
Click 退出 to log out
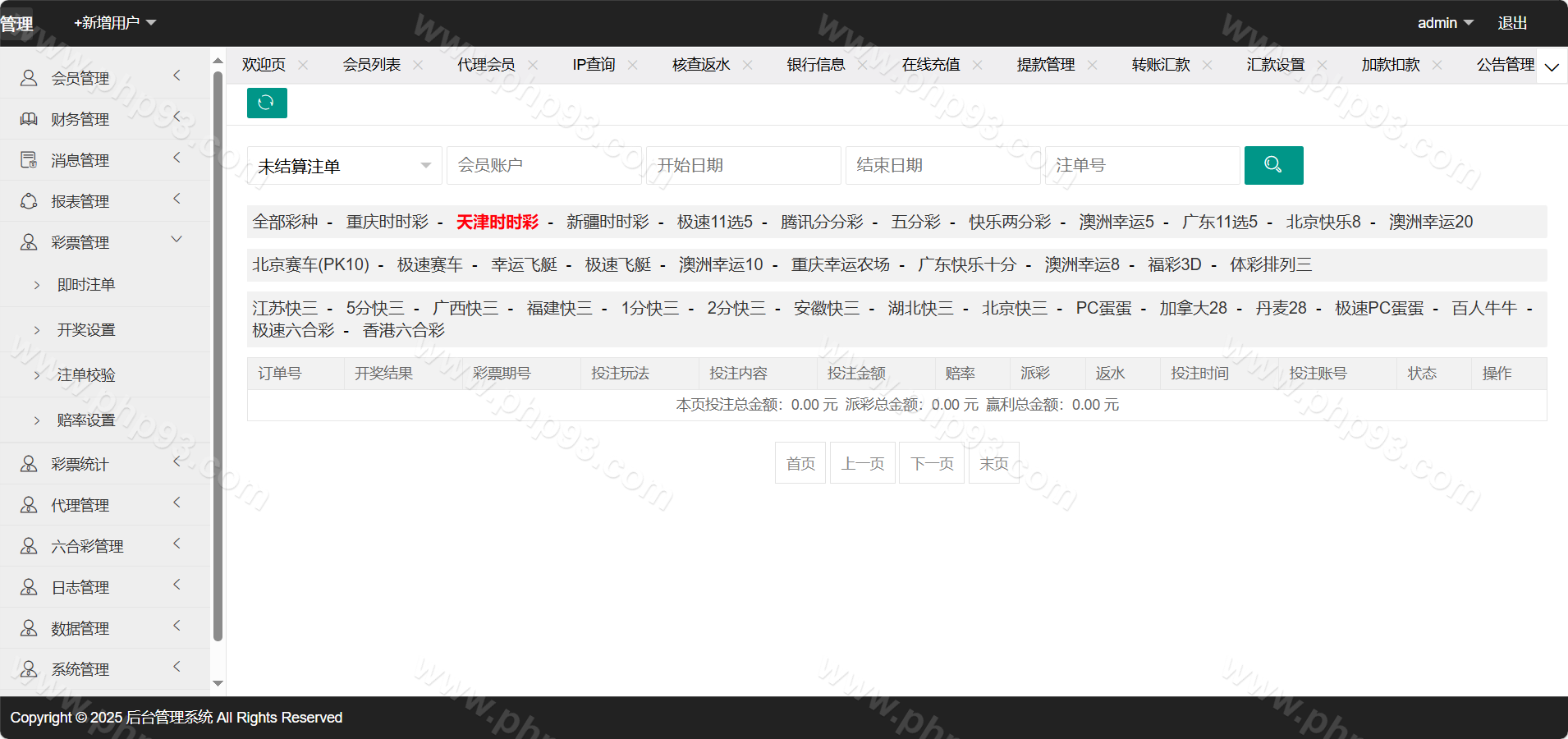(1512, 23)
